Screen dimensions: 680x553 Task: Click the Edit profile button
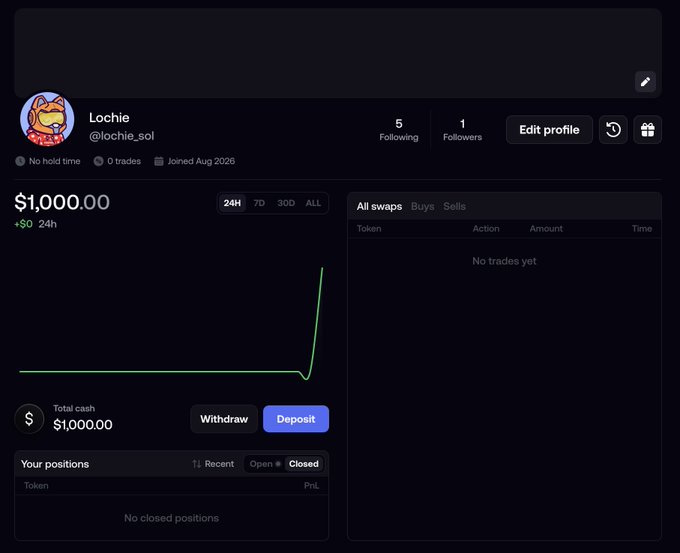click(549, 130)
